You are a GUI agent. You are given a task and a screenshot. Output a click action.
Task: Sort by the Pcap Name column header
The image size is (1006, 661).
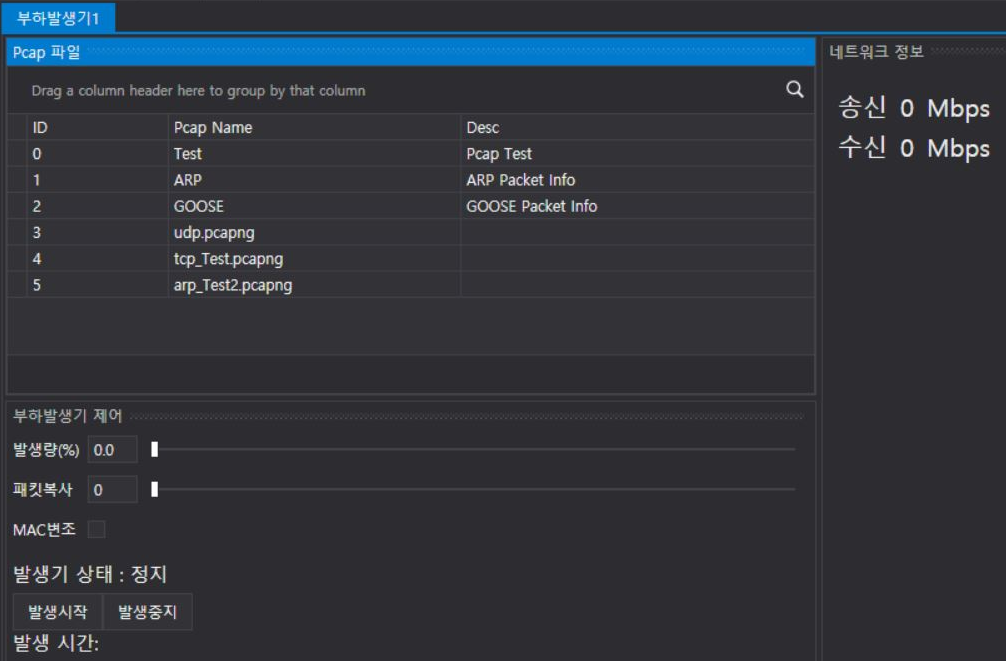314,127
